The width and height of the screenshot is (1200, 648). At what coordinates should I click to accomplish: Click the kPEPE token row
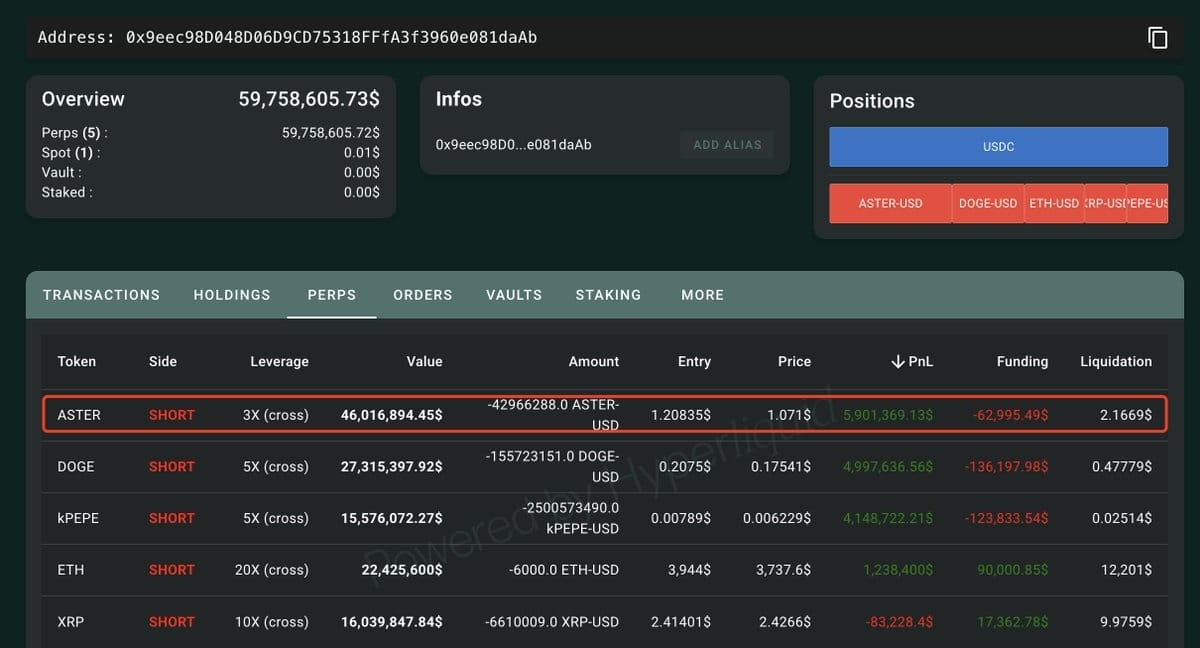pyautogui.click(x=605, y=518)
